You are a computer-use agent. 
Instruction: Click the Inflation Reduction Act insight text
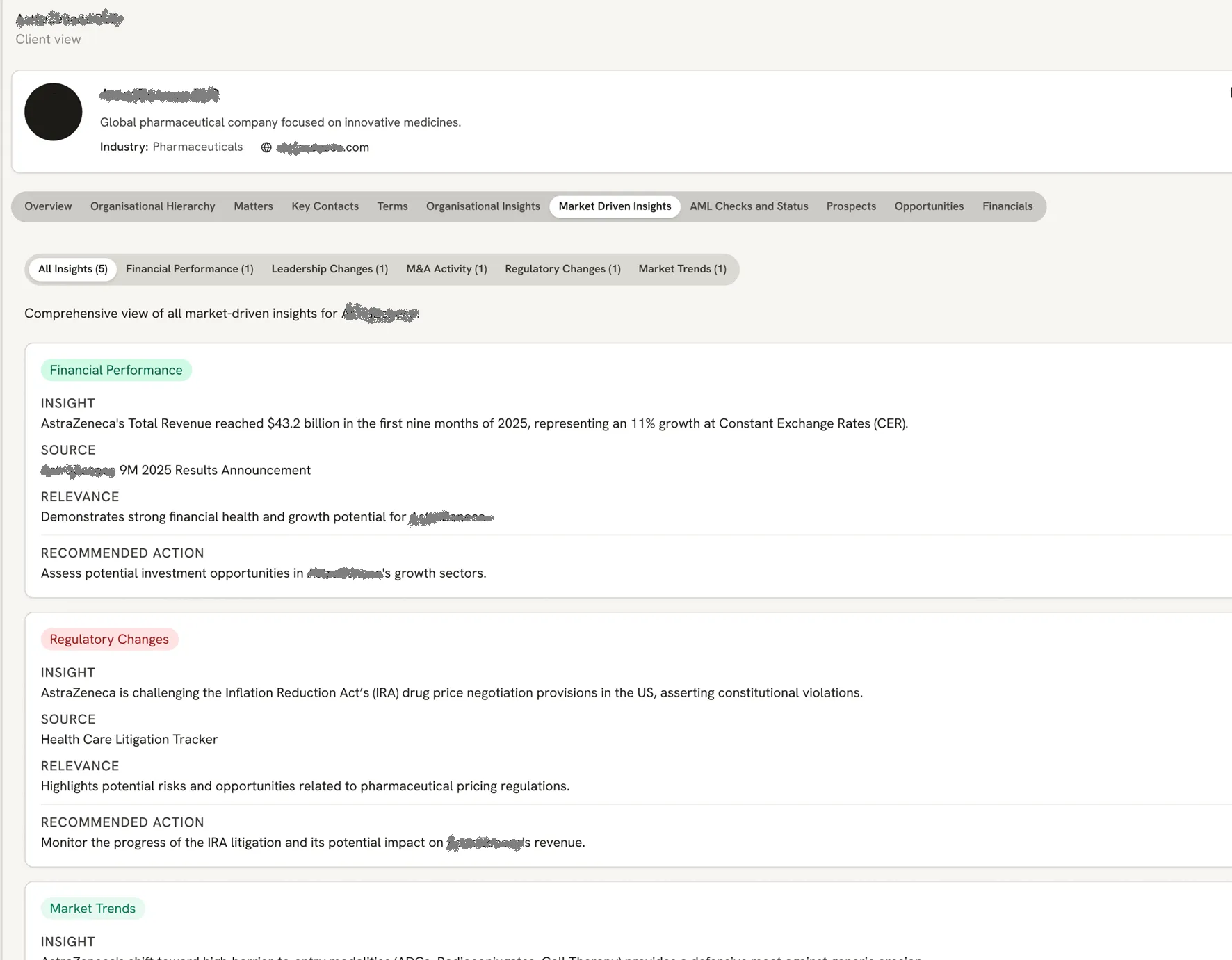click(x=452, y=692)
